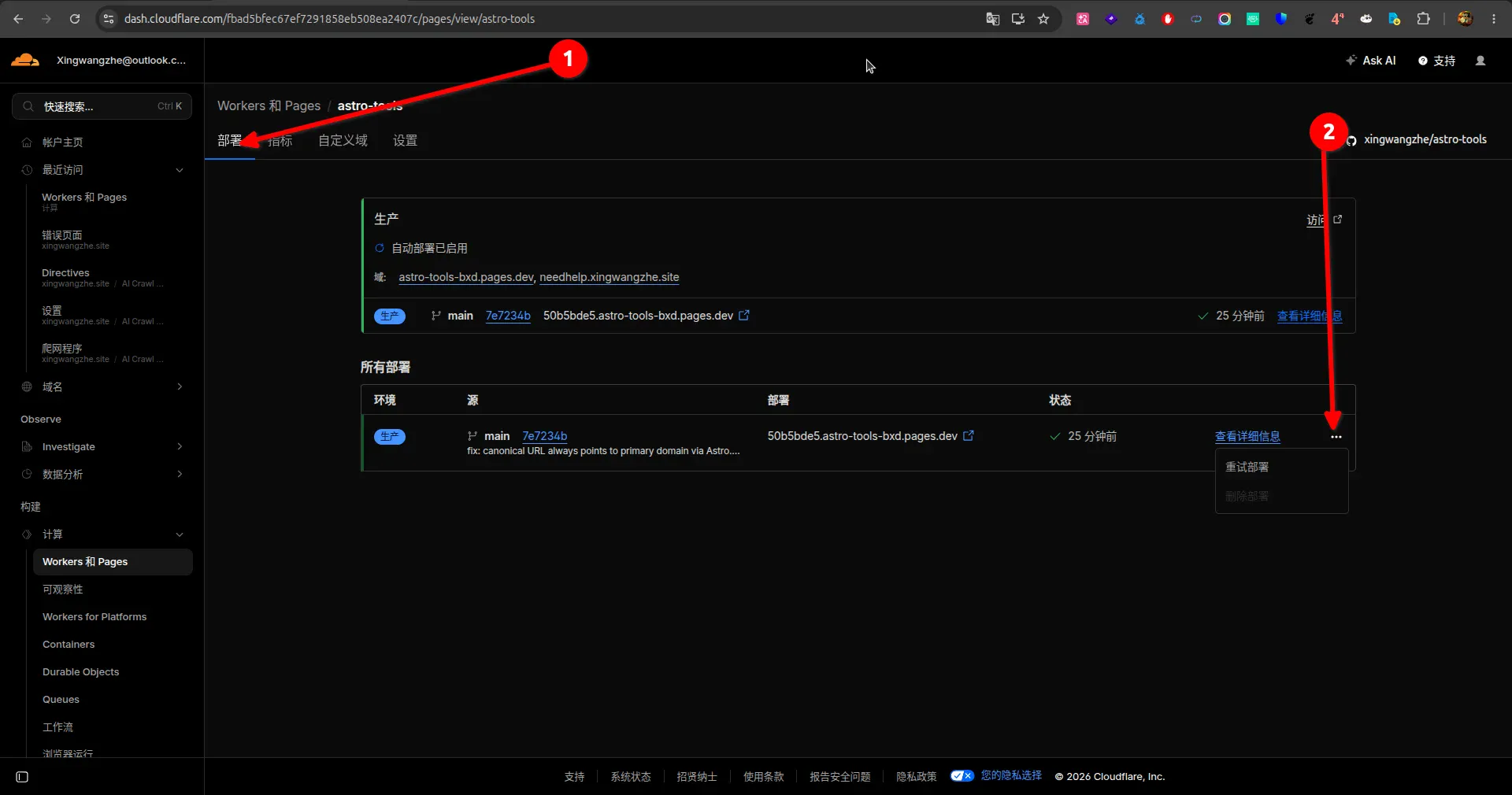Open 支持 in the top header

point(1437,61)
